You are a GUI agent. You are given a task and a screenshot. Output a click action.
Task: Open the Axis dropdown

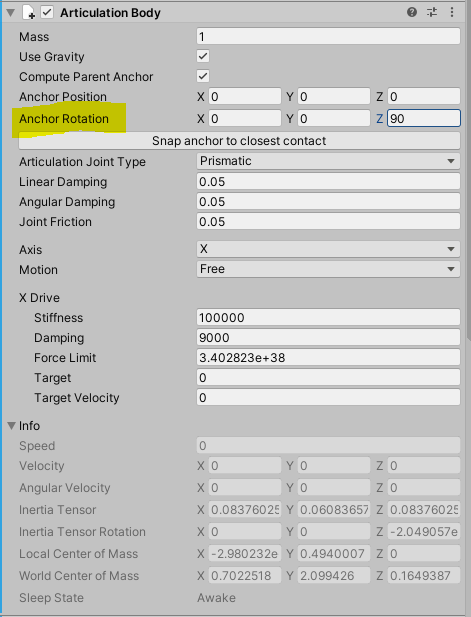pyautogui.click(x=328, y=249)
